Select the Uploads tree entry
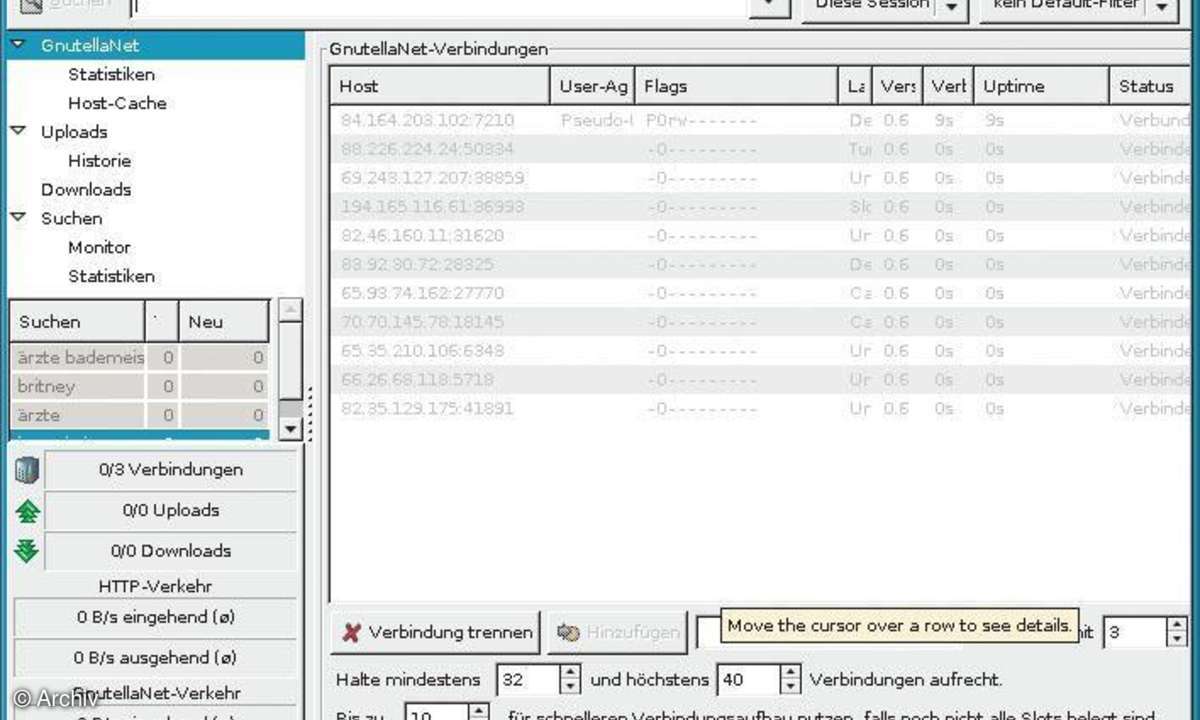The width and height of the screenshot is (1200, 720). click(74, 132)
